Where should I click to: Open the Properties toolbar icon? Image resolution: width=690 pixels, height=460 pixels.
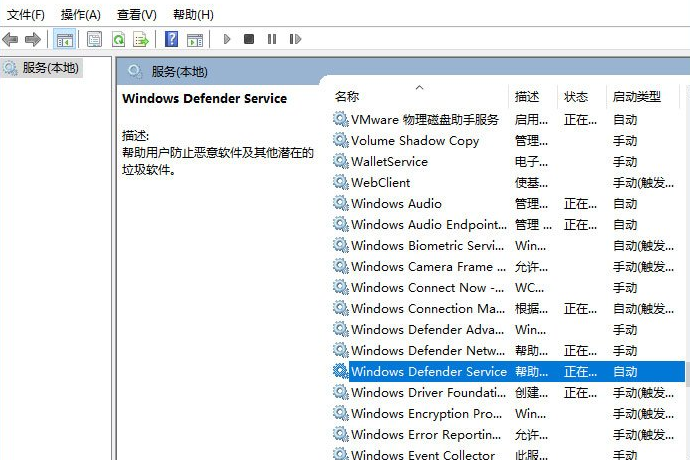pyautogui.click(x=94, y=40)
